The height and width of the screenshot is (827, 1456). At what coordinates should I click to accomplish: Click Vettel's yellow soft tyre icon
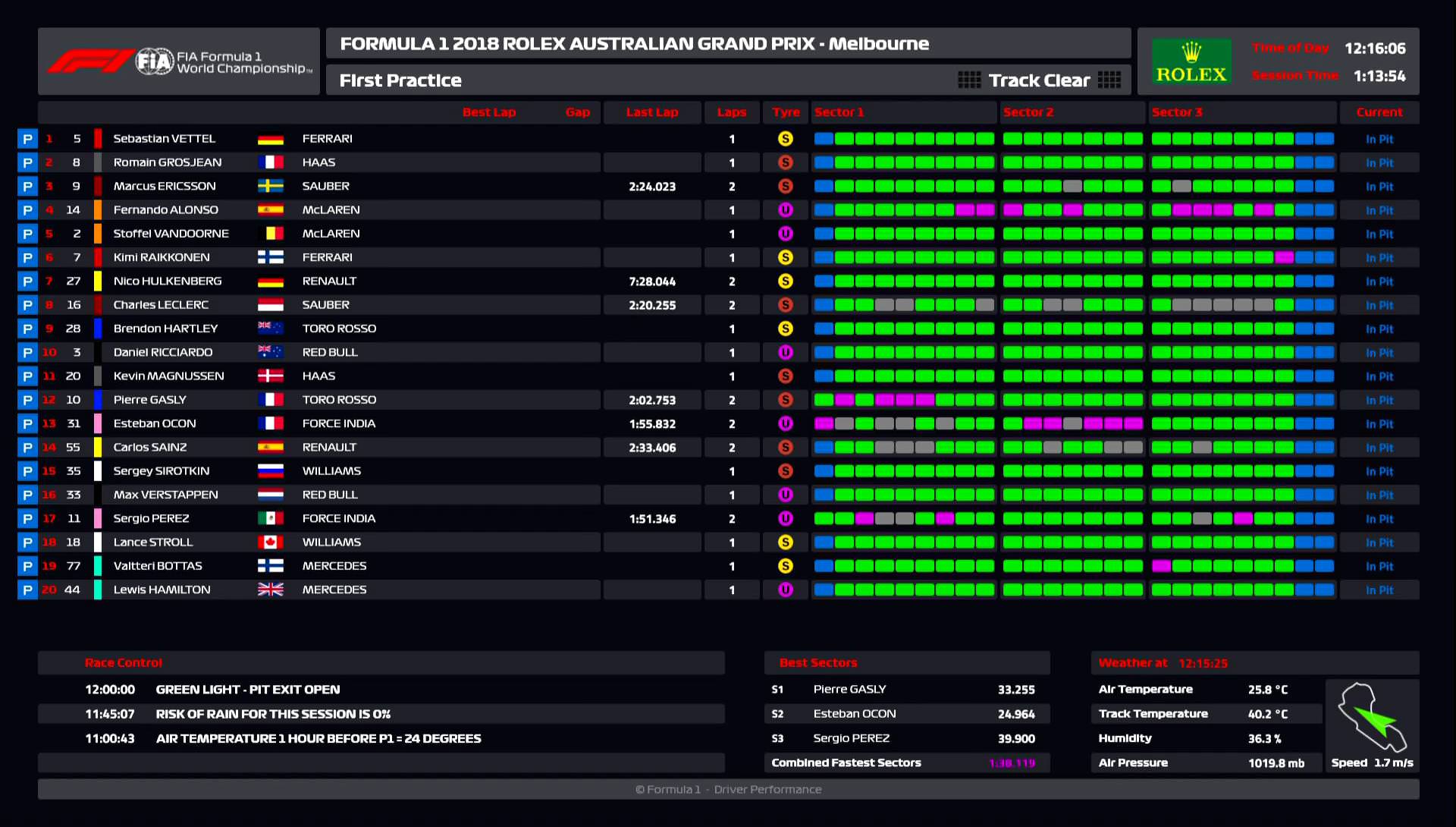(786, 139)
